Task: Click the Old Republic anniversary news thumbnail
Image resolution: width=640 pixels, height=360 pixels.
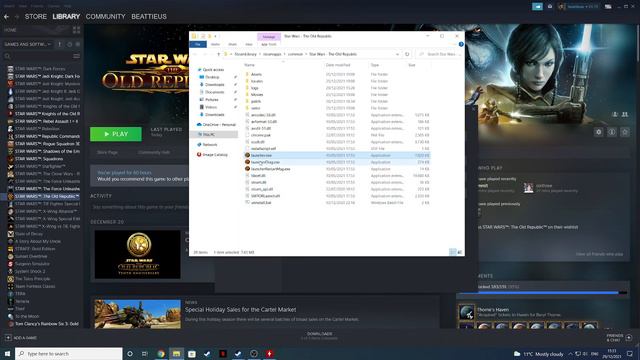Action: point(138,254)
